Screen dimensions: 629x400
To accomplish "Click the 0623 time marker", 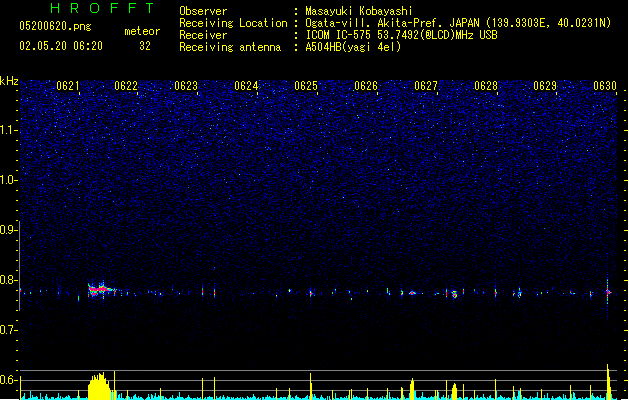I will click(x=186, y=86).
